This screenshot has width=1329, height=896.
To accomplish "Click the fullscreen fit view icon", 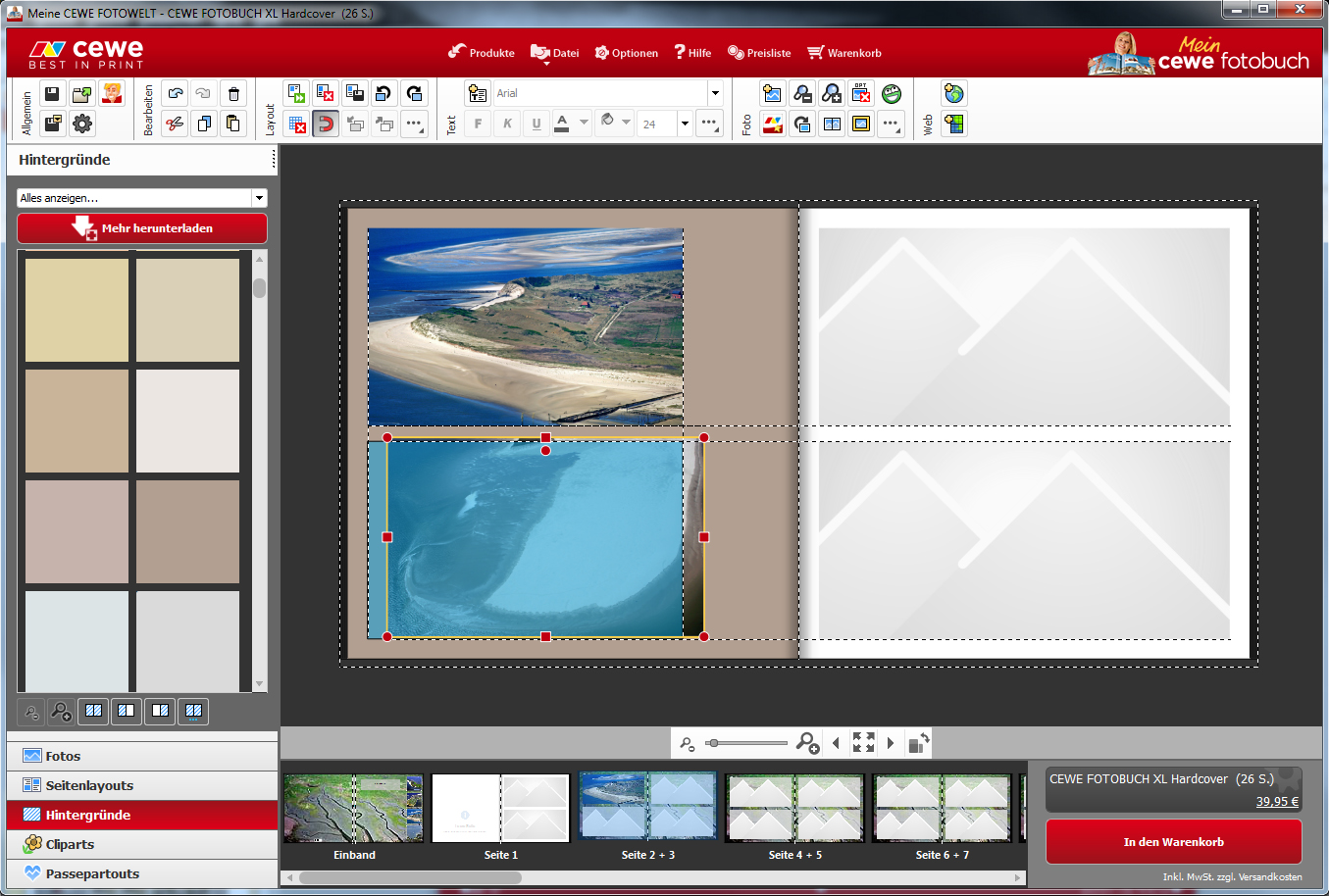I will click(x=863, y=743).
